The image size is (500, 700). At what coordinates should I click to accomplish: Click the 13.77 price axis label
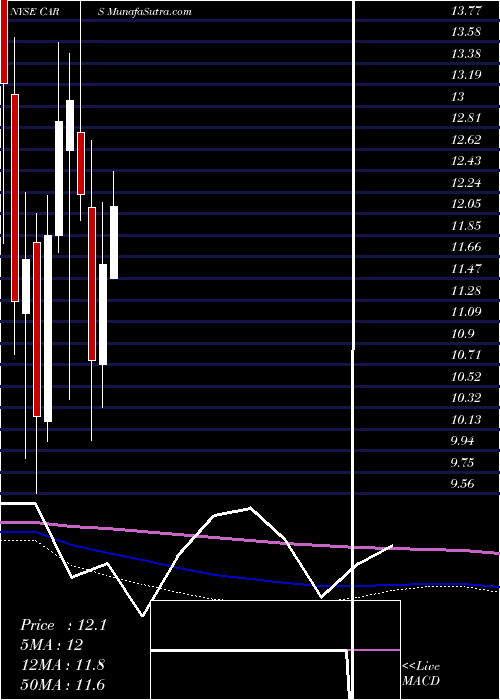click(467, 11)
